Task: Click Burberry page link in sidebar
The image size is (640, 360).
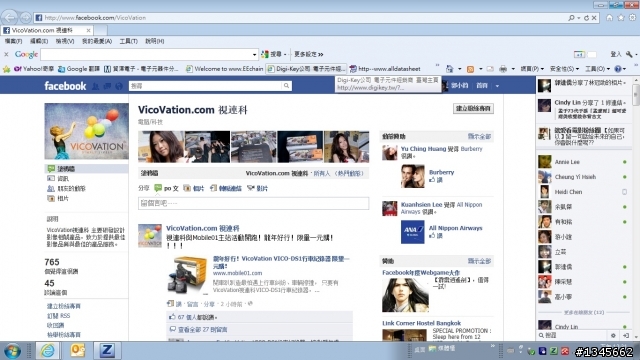Action: 441,172
